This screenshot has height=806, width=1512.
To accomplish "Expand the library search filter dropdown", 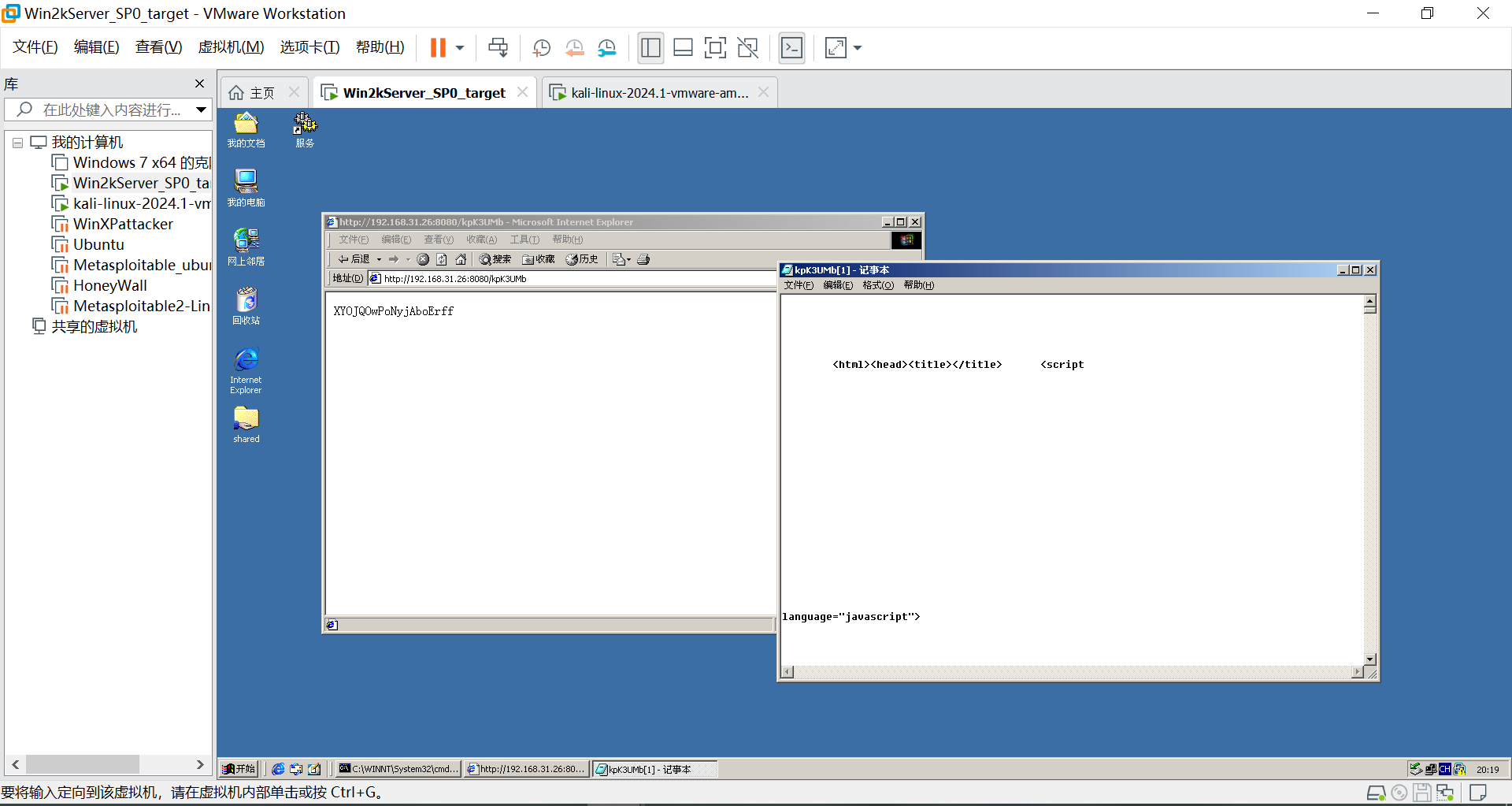I will [x=202, y=110].
